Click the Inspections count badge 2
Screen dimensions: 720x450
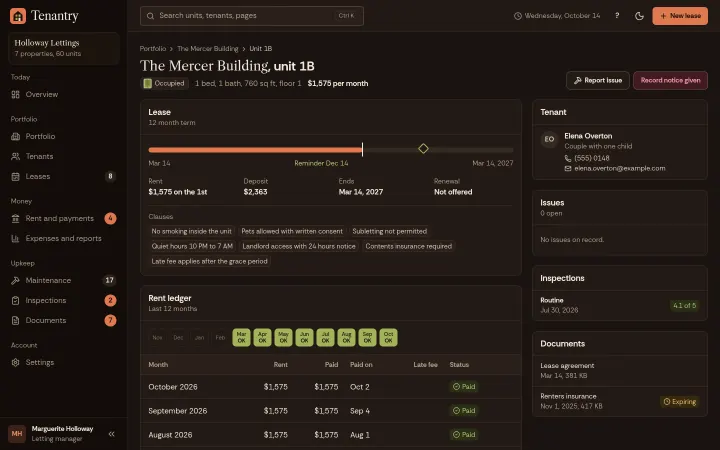[110, 301]
